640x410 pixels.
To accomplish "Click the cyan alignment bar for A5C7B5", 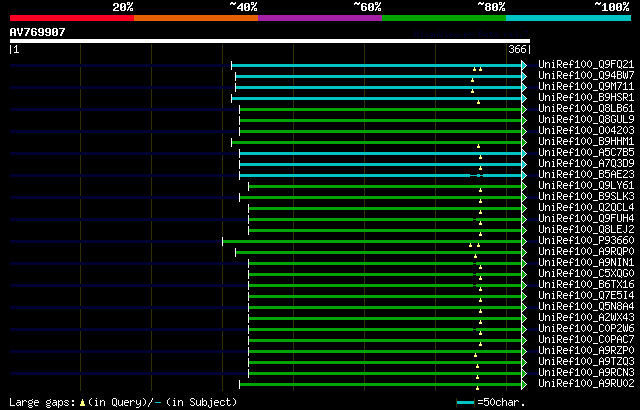I will (380, 153).
